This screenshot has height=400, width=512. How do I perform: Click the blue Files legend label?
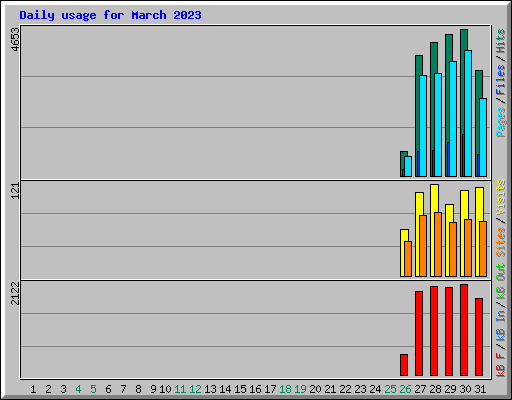point(500,80)
